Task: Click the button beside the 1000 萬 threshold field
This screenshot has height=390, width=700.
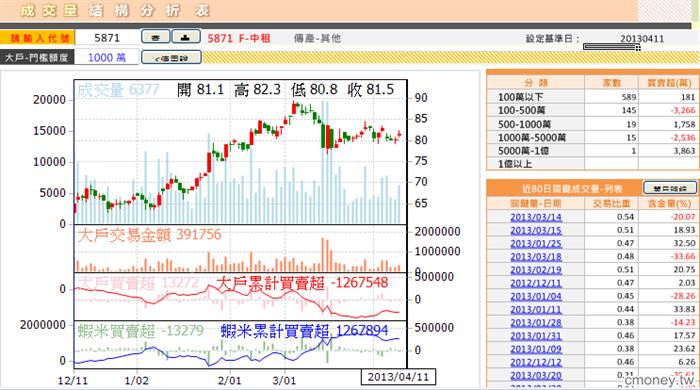Action: coord(171,58)
